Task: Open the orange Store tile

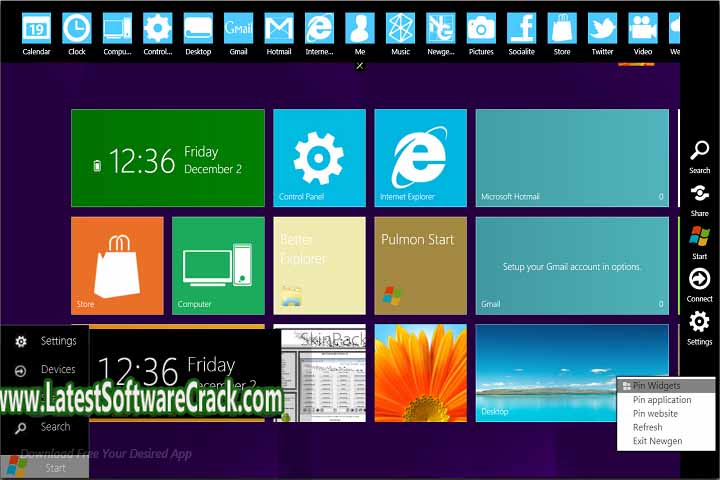Action: click(x=117, y=265)
